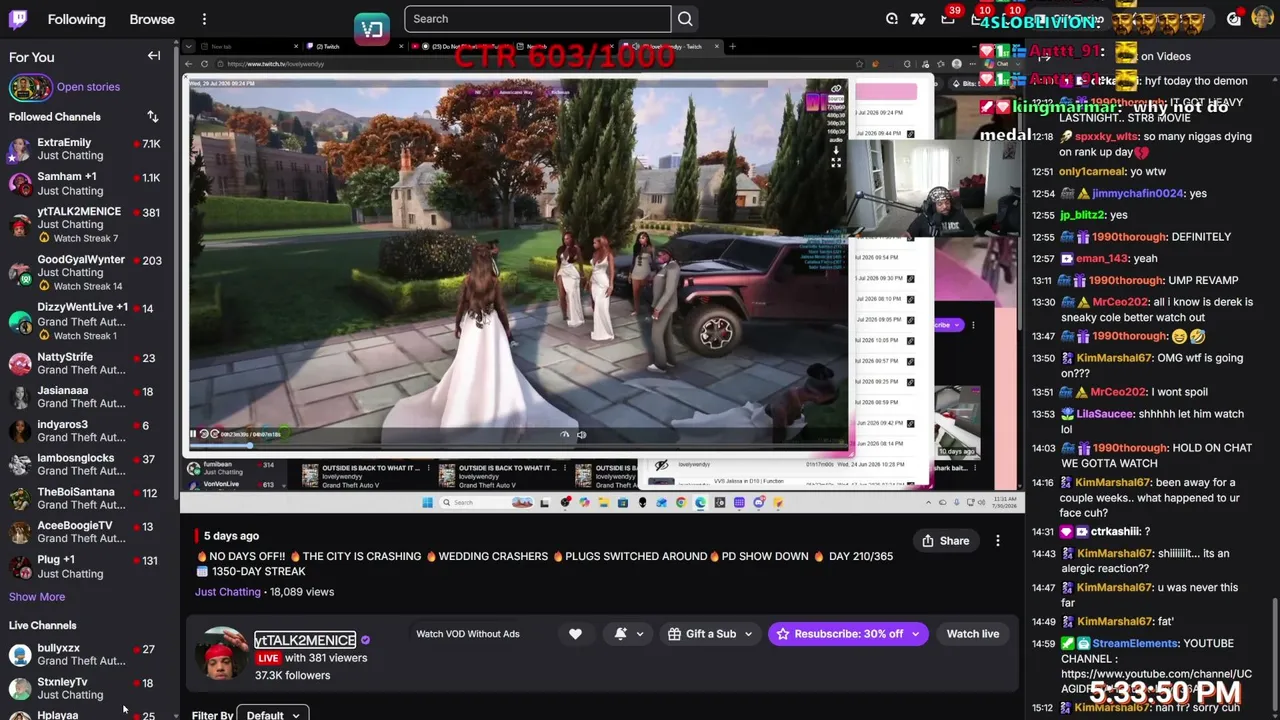Click Watch VOD Without Ads button
The width and height of the screenshot is (1280, 720).
point(468,634)
